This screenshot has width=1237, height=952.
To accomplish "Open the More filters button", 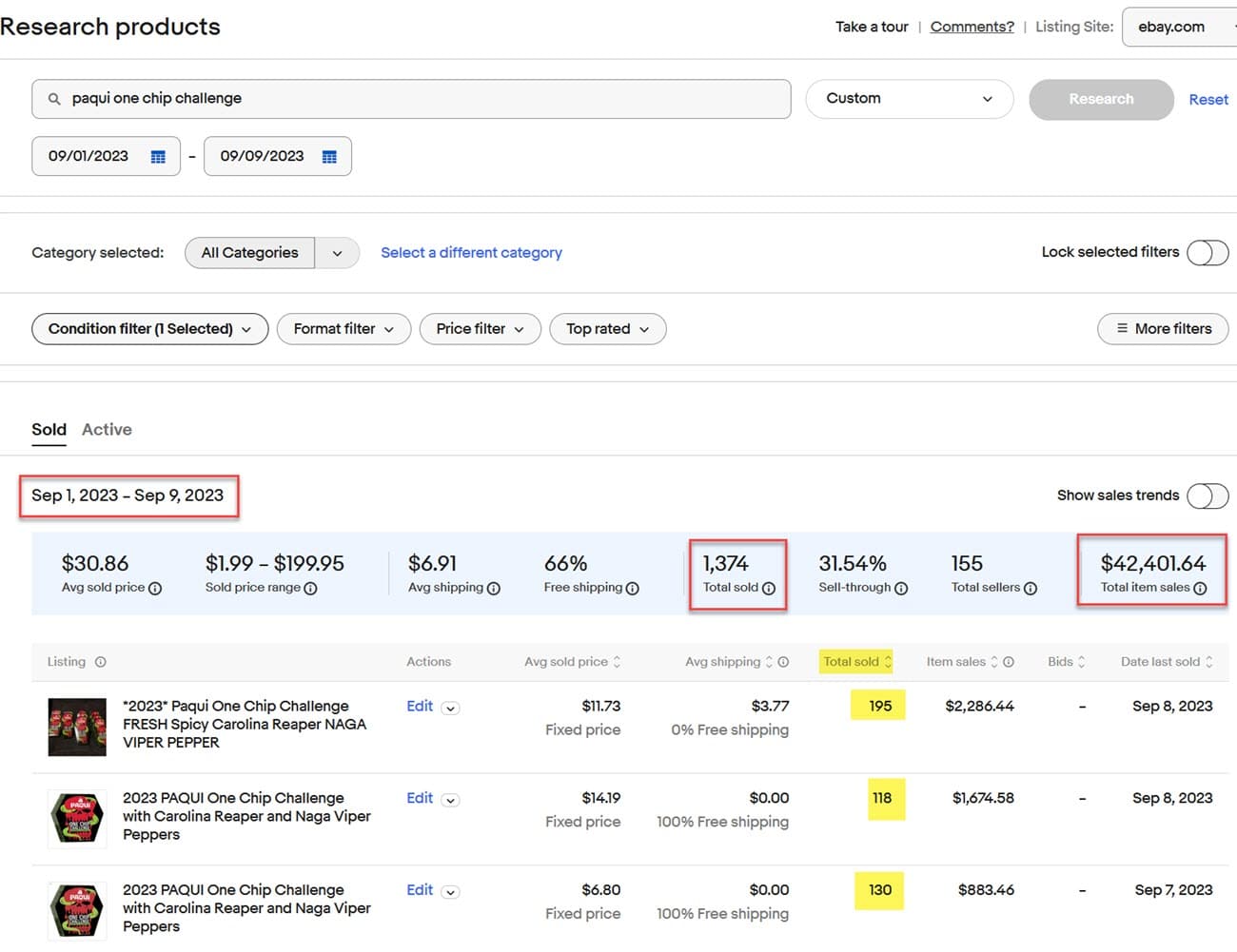I will 1163,329.
